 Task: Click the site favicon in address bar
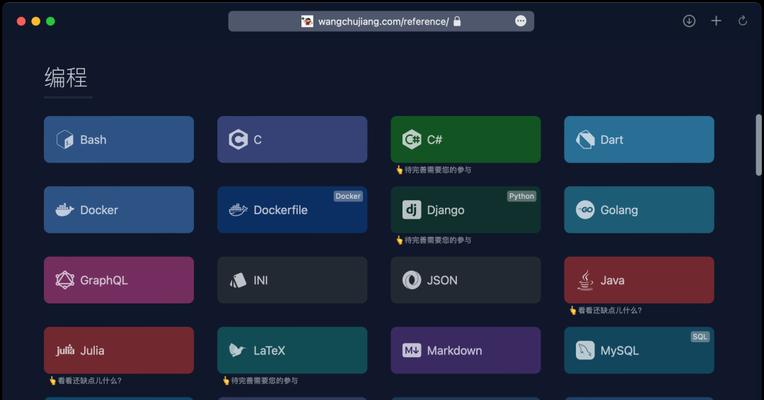click(307, 21)
